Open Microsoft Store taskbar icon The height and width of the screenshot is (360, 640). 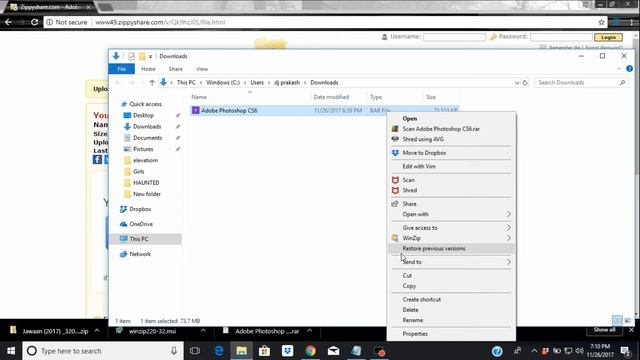(x=264, y=351)
